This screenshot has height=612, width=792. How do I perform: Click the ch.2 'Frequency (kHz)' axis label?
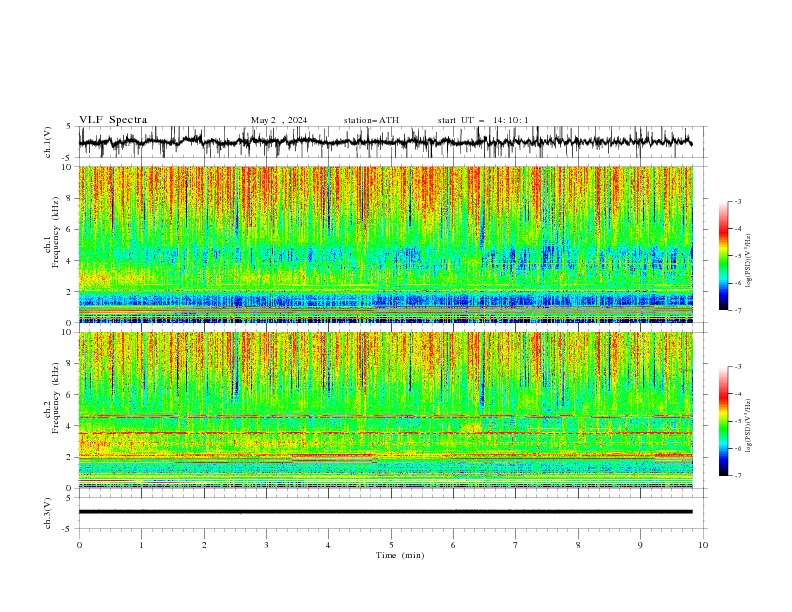click(56, 398)
